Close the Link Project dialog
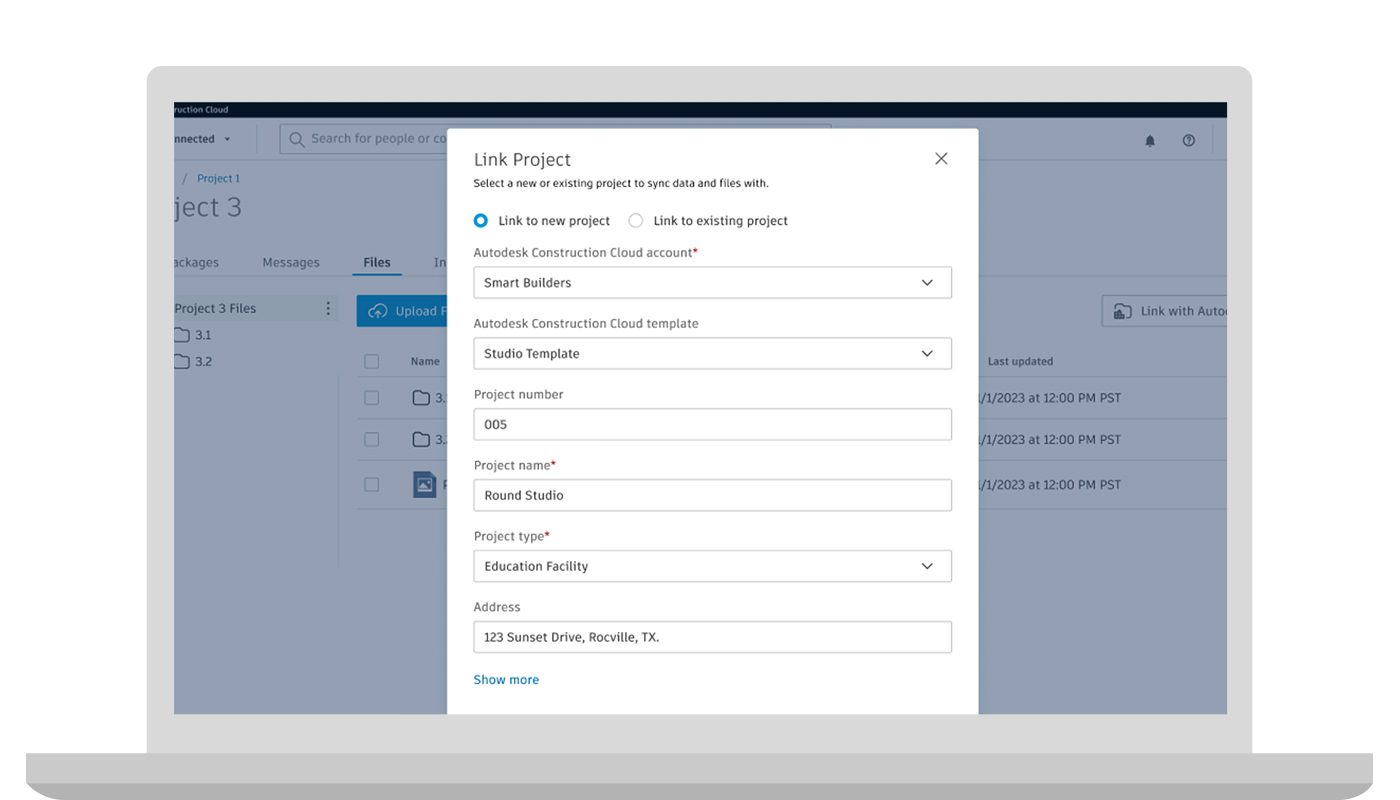 click(x=941, y=159)
